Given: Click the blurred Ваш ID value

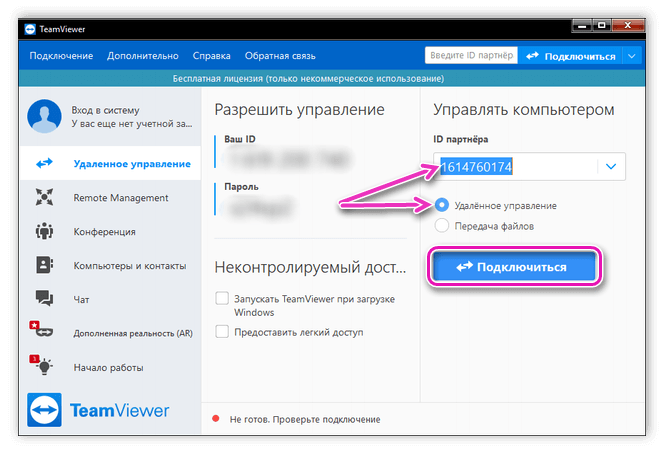Looking at the screenshot, I should click(289, 159).
